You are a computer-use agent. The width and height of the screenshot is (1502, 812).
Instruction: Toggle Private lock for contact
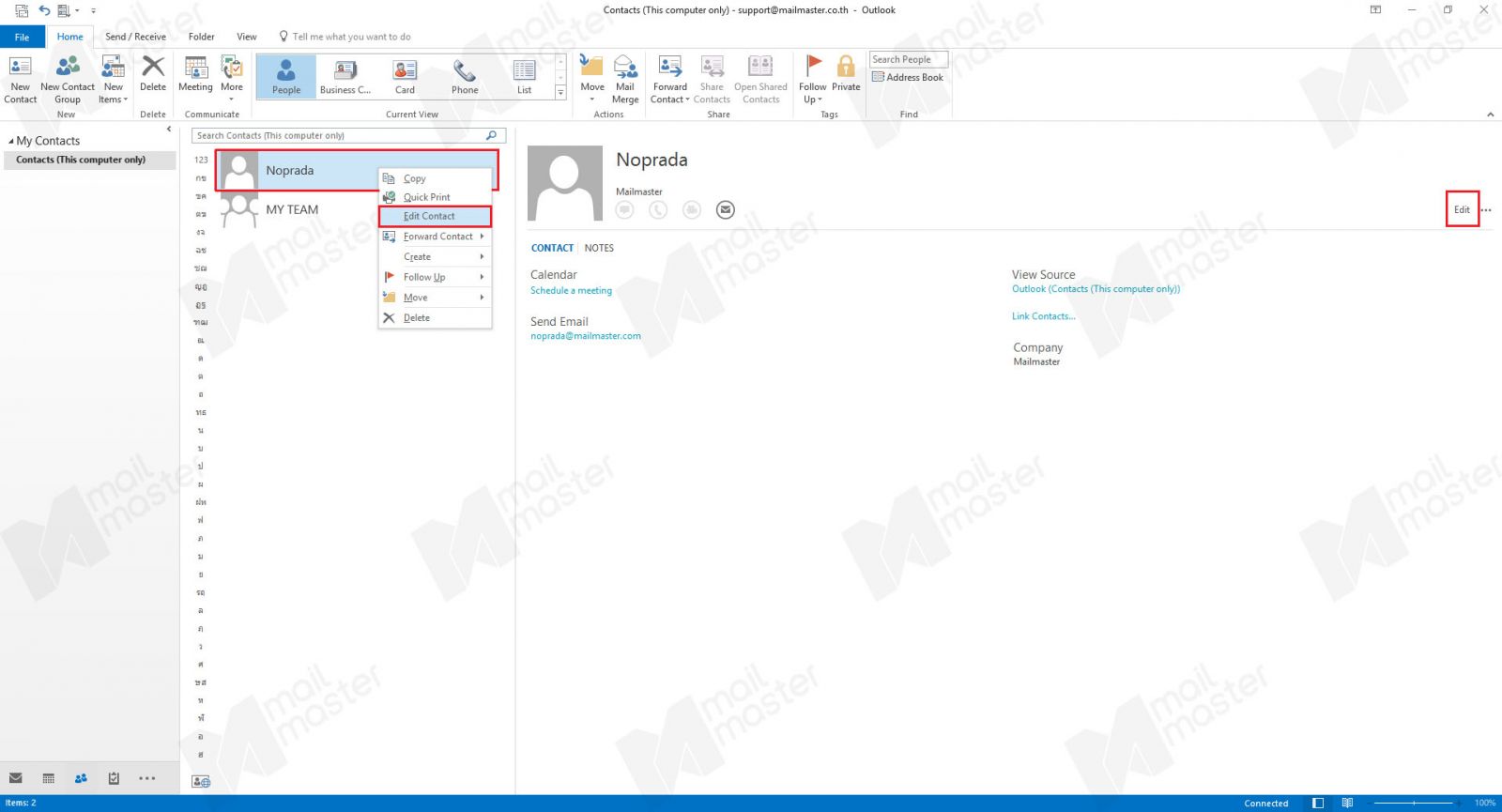846,74
